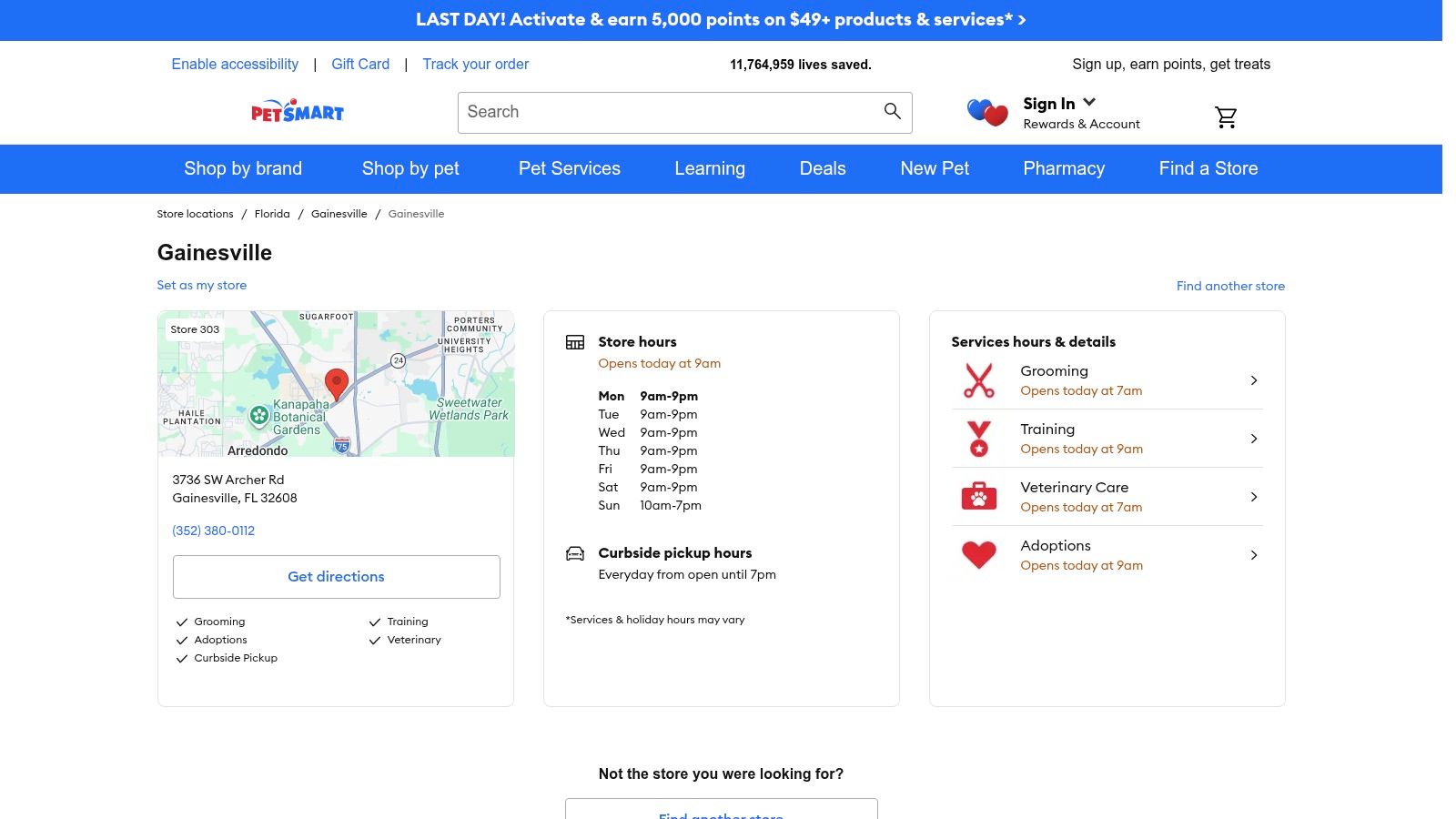Click the Mon 9am-9pm hours row

click(648, 396)
